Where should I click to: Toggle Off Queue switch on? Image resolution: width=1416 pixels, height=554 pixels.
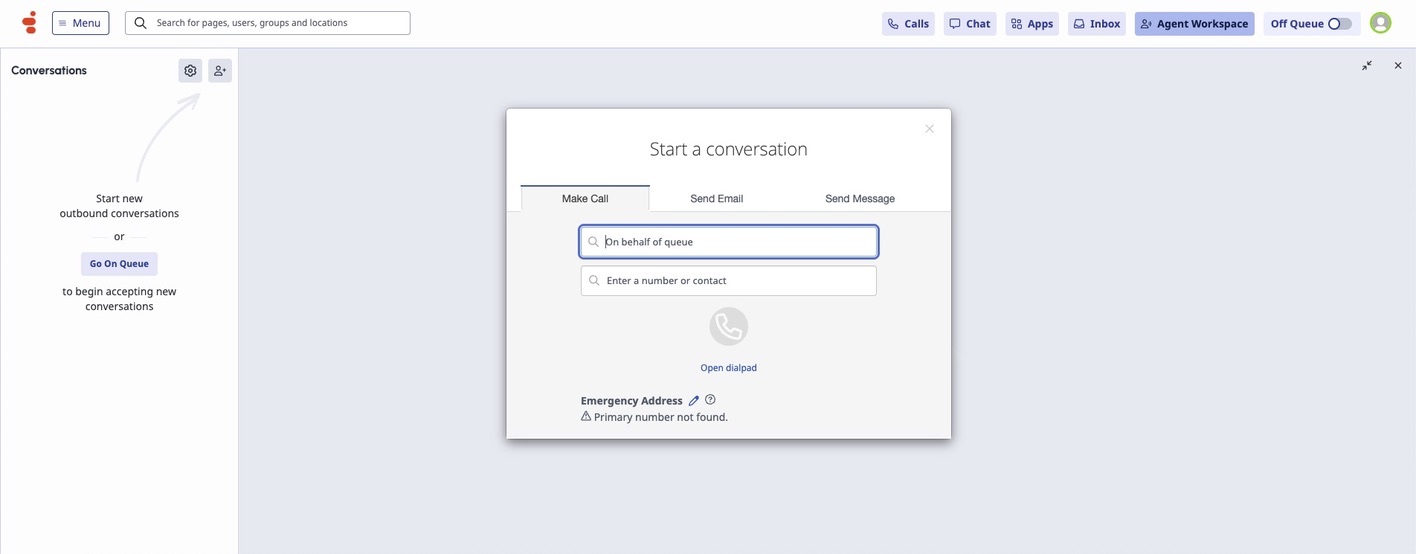1339,24
